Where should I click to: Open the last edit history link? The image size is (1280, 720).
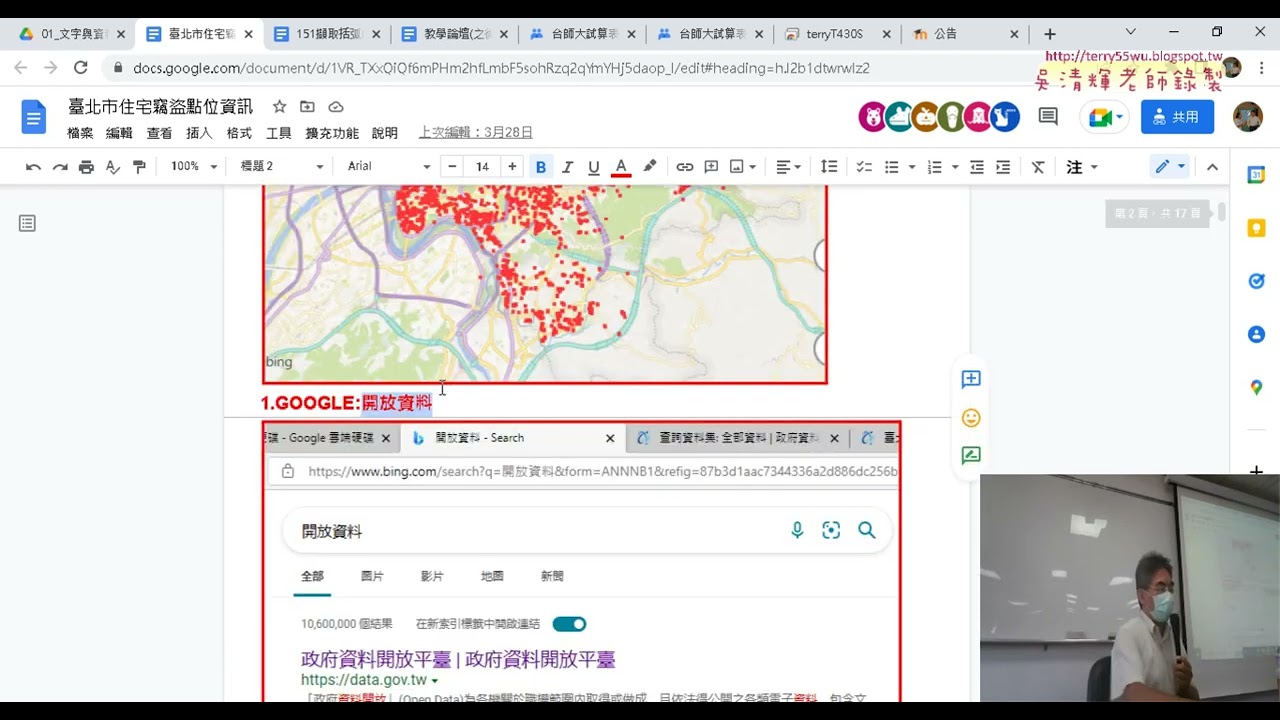point(475,133)
